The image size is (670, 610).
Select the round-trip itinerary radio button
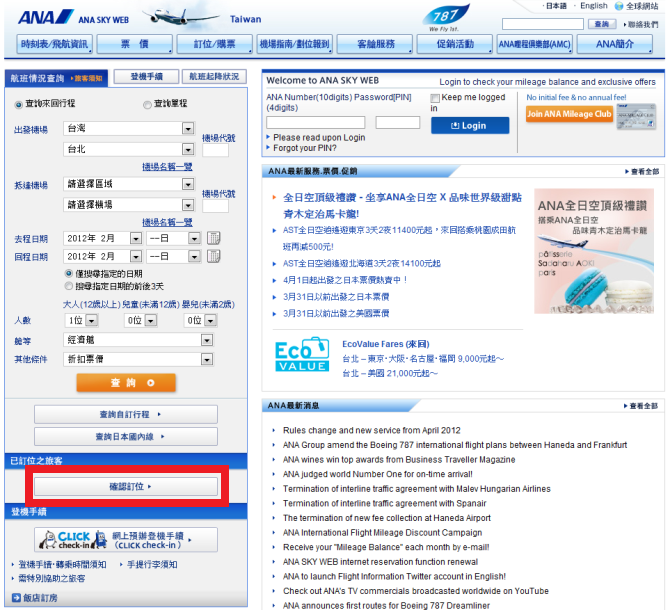point(18,104)
